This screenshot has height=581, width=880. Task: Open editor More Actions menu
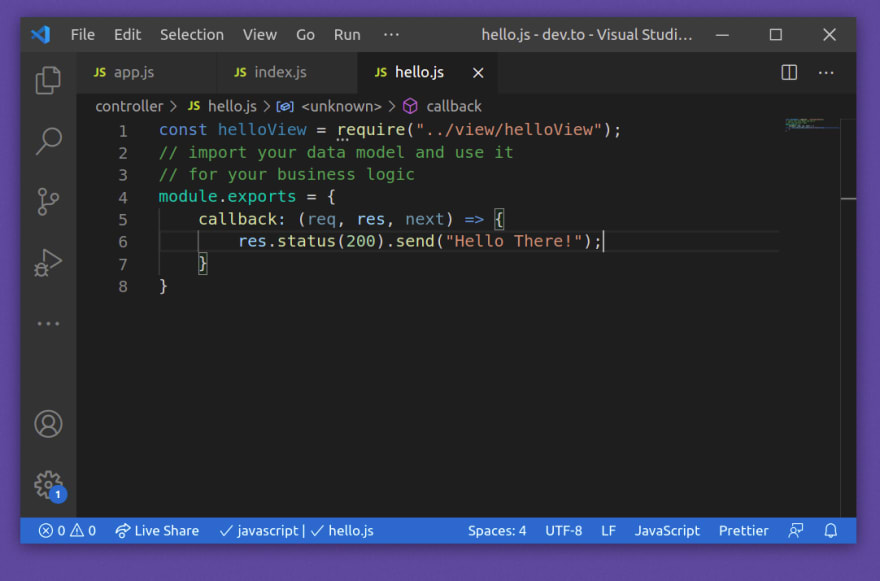(826, 73)
